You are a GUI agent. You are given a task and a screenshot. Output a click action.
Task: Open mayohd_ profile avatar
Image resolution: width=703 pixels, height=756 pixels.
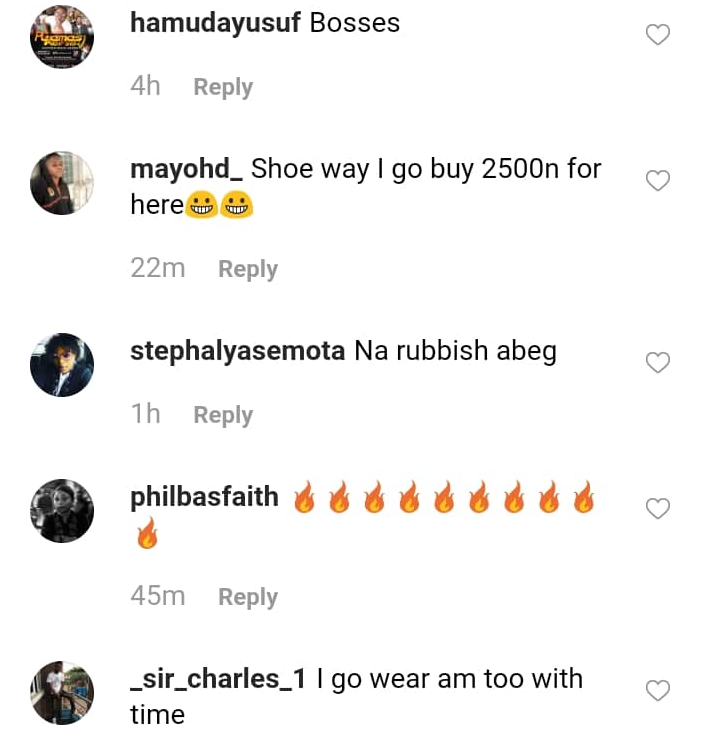(62, 183)
